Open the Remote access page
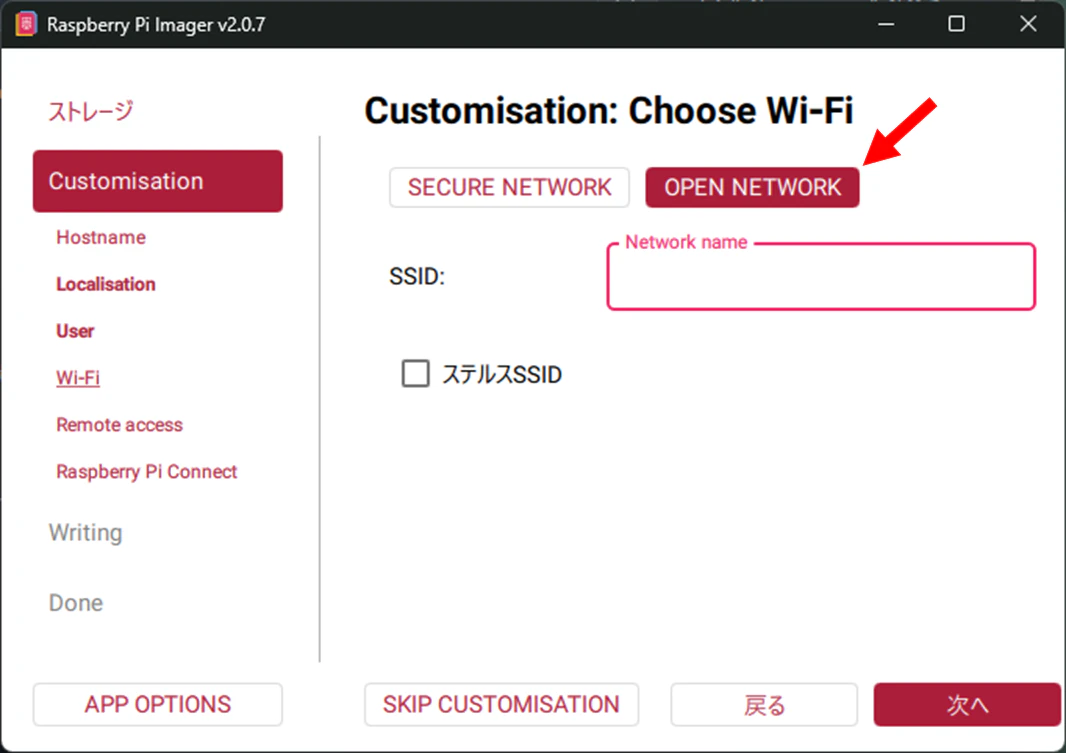Image resolution: width=1066 pixels, height=753 pixels. point(120,425)
